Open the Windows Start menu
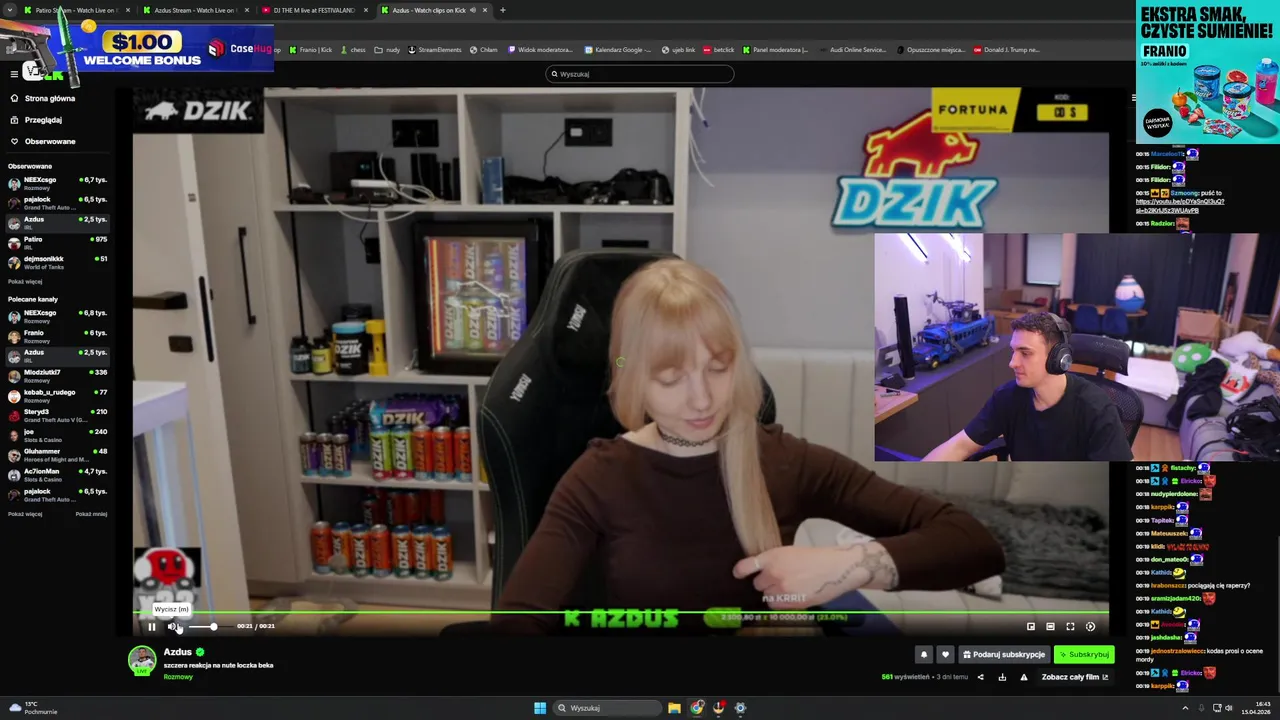Image resolution: width=1280 pixels, height=720 pixels. click(x=540, y=708)
